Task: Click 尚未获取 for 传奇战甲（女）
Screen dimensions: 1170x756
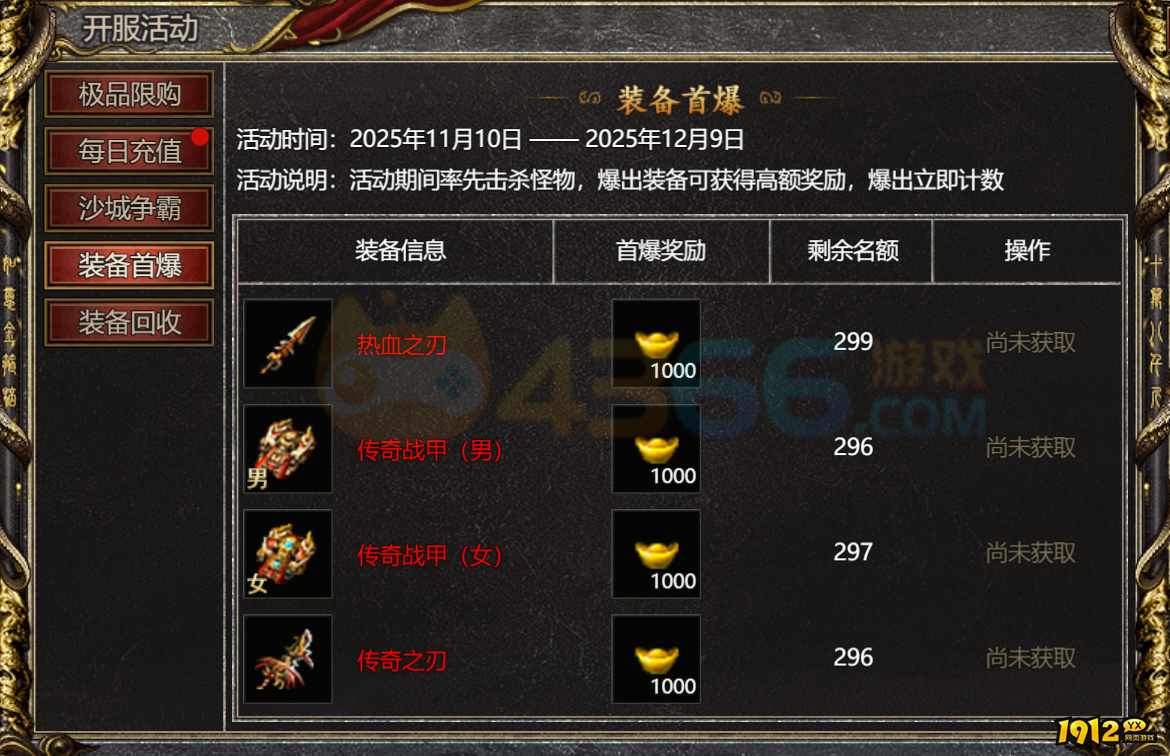Action: [x=1030, y=553]
